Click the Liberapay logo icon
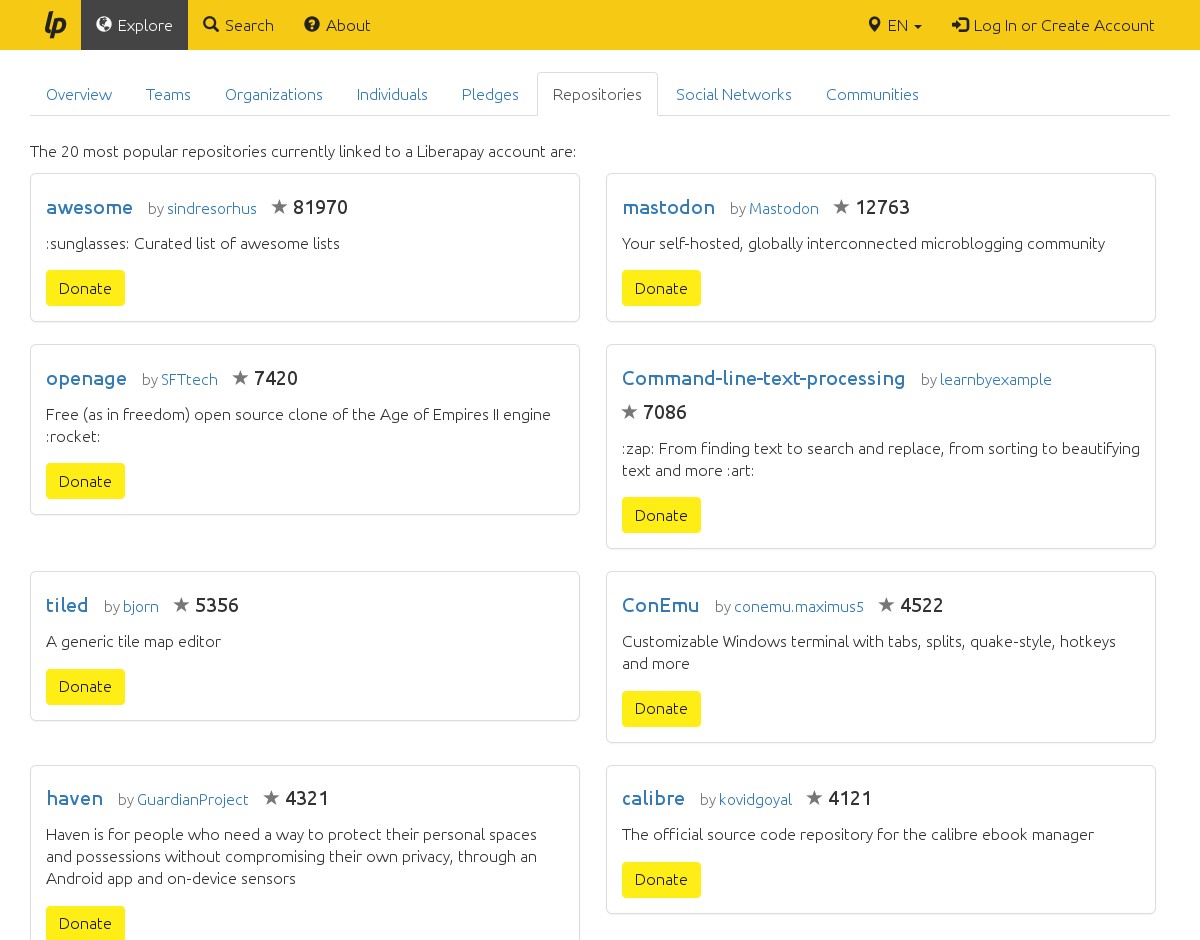The image size is (1200, 940). pos(55,25)
